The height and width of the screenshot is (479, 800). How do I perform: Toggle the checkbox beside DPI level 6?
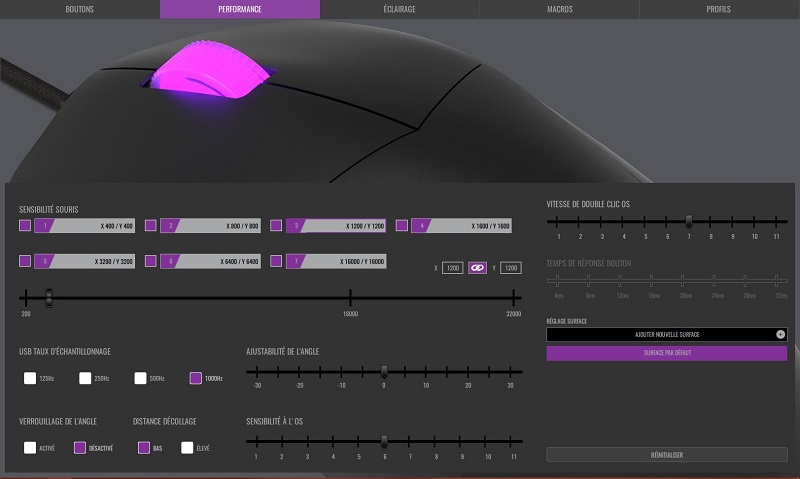(x=151, y=261)
